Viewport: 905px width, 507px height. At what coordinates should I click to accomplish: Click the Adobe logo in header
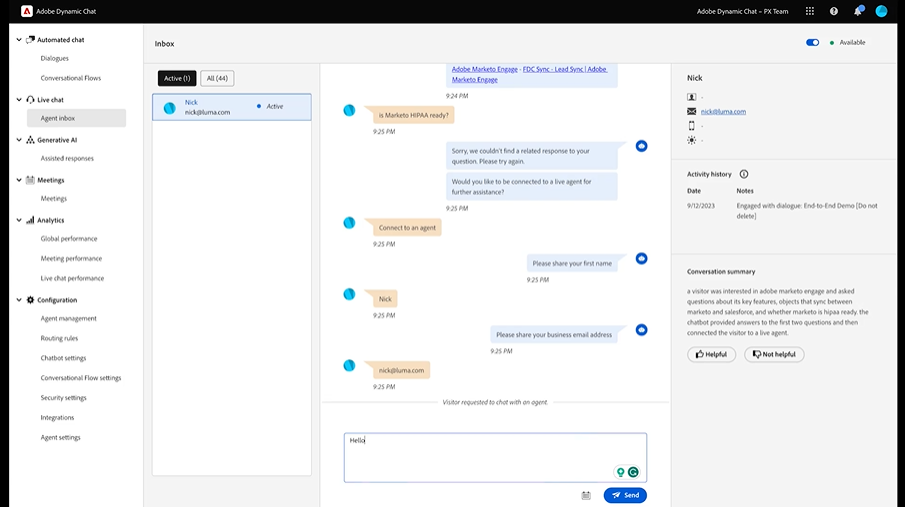pyautogui.click(x=27, y=11)
